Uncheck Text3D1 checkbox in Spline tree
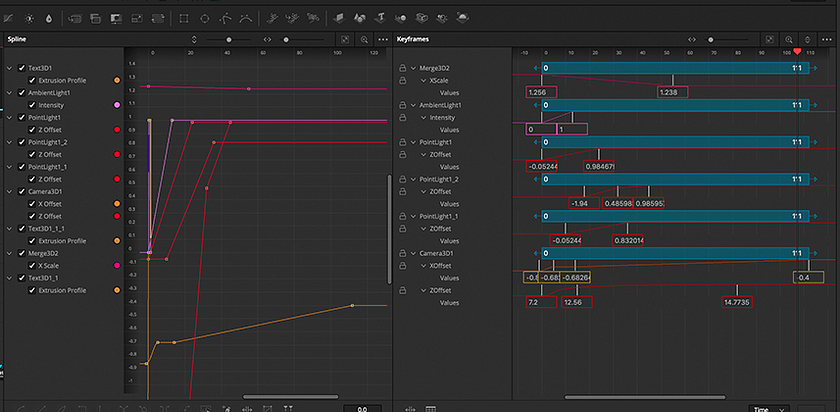The width and height of the screenshot is (840, 412). [x=22, y=68]
